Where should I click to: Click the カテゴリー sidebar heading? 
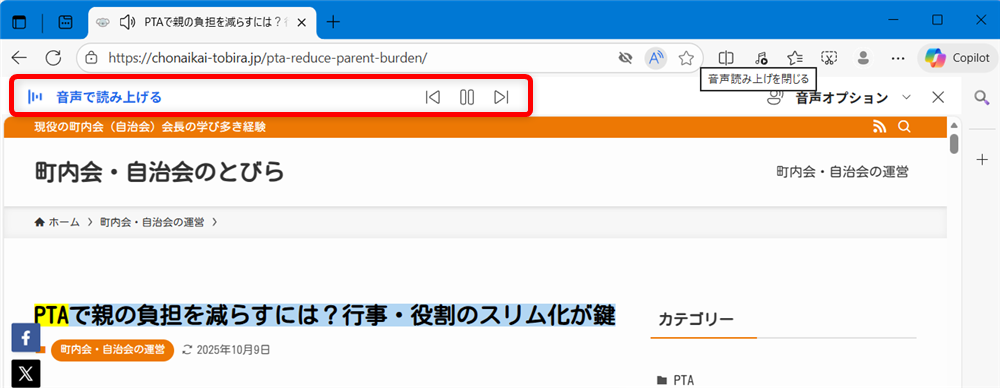click(696, 318)
